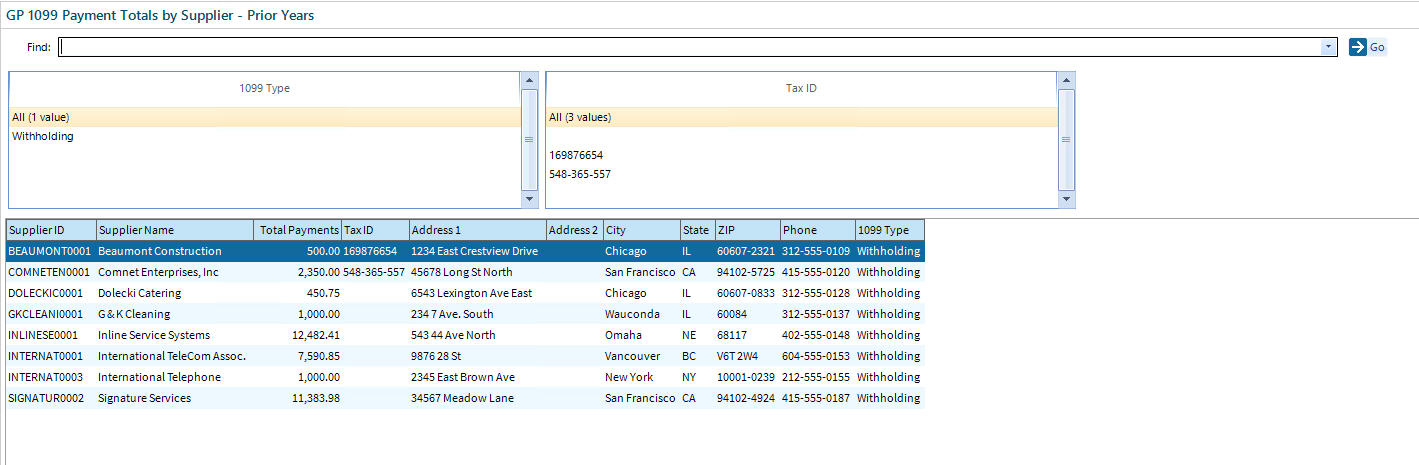The image size is (1419, 465).
Task: Click the 1099 Type list scrollbar thumb
Action: coord(530,139)
